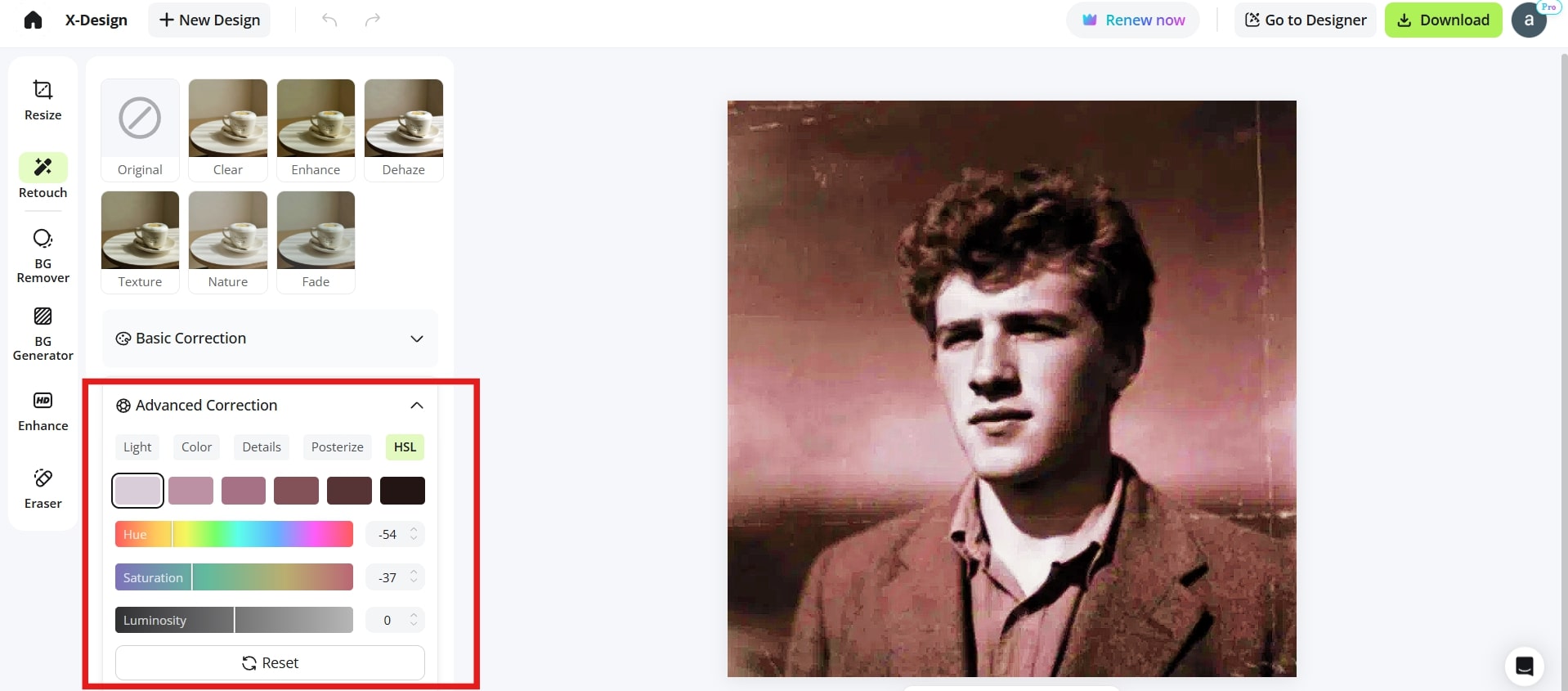Switch to the Color tab

(196, 447)
